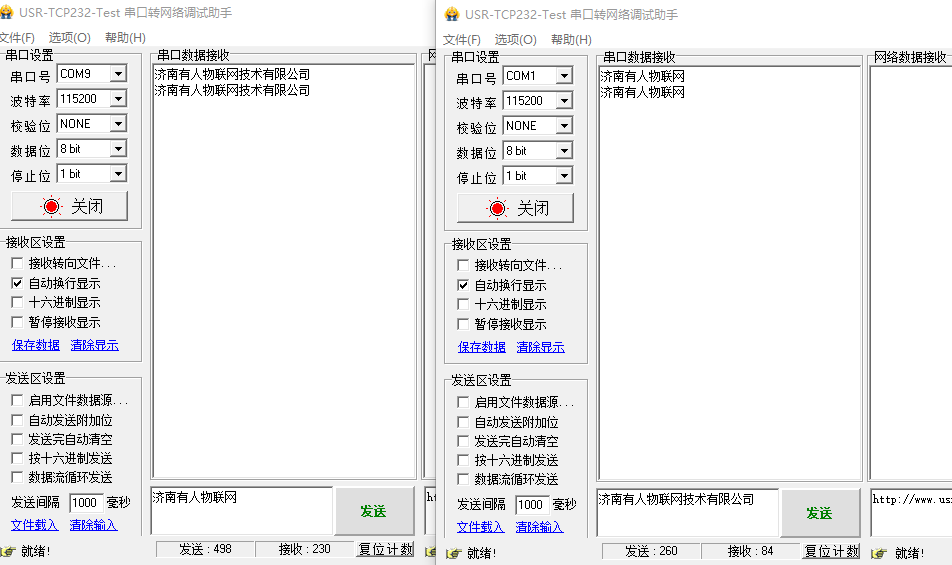This screenshot has height=565, width=952.
Task: Open the 文件(F) menu in the right window
Action: (x=463, y=39)
